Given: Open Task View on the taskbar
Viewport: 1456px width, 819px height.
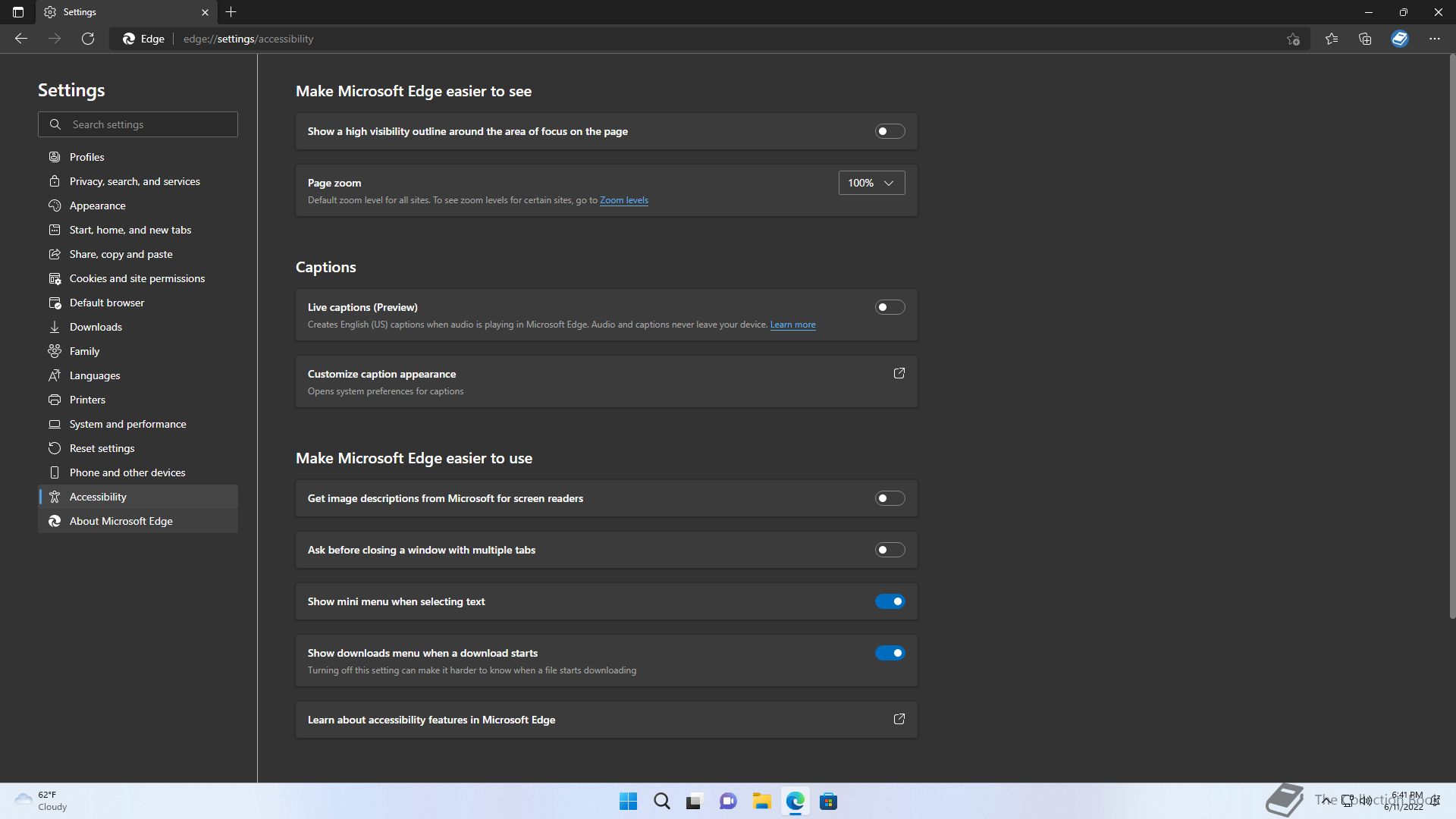Looking at the screenshot, I should tap(695, 802).
